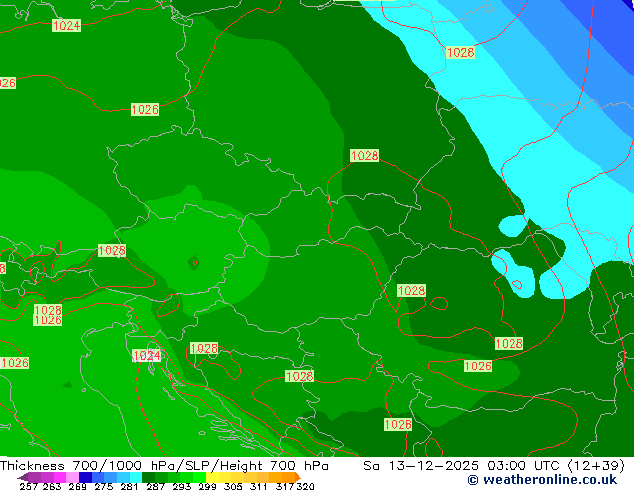
Task: Select the purple left-arrow end of the legend
Action: tap(23, 477)
